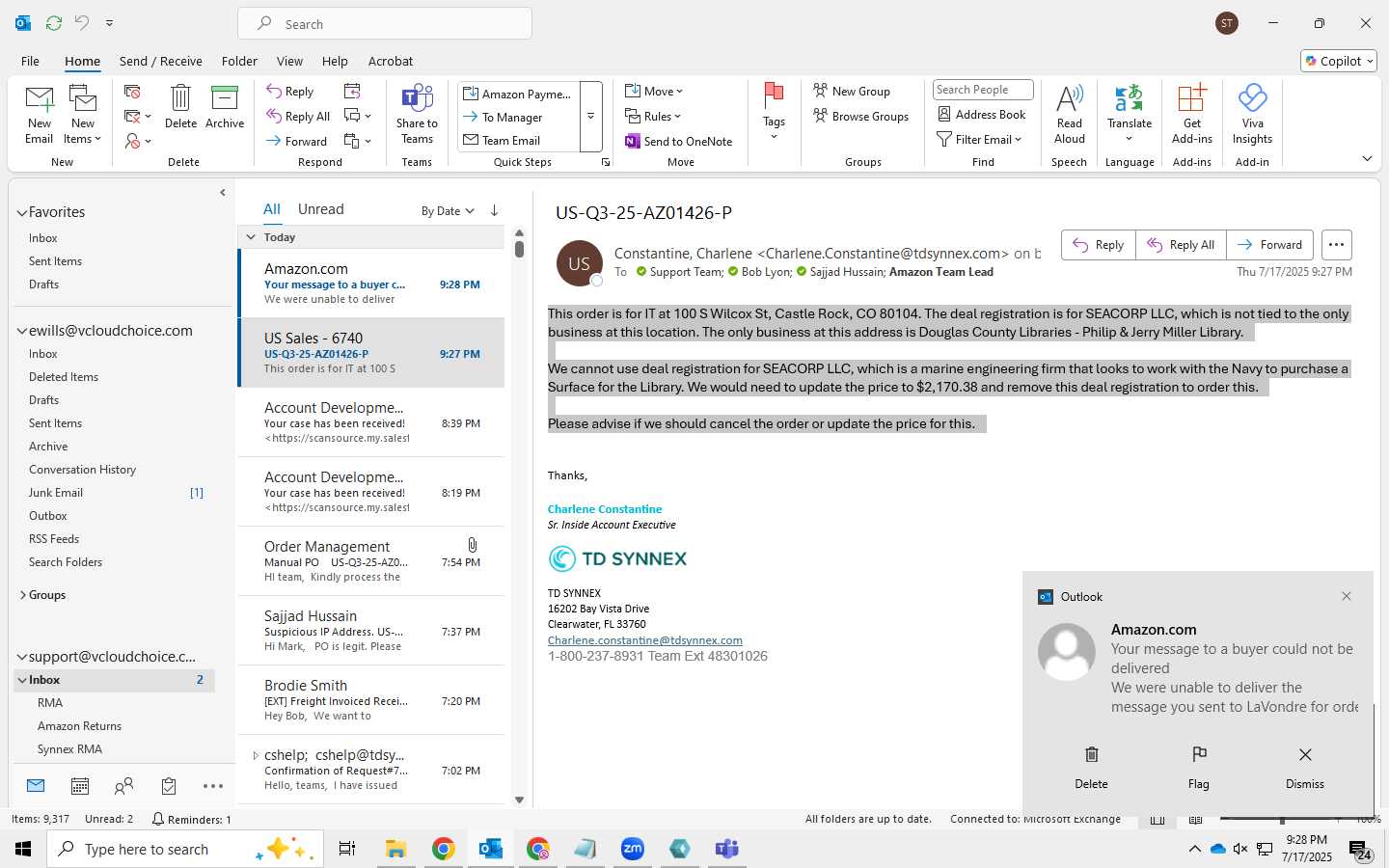Open the Help tab
Viewport: 1389px width, 868px height.
[335, 61]
